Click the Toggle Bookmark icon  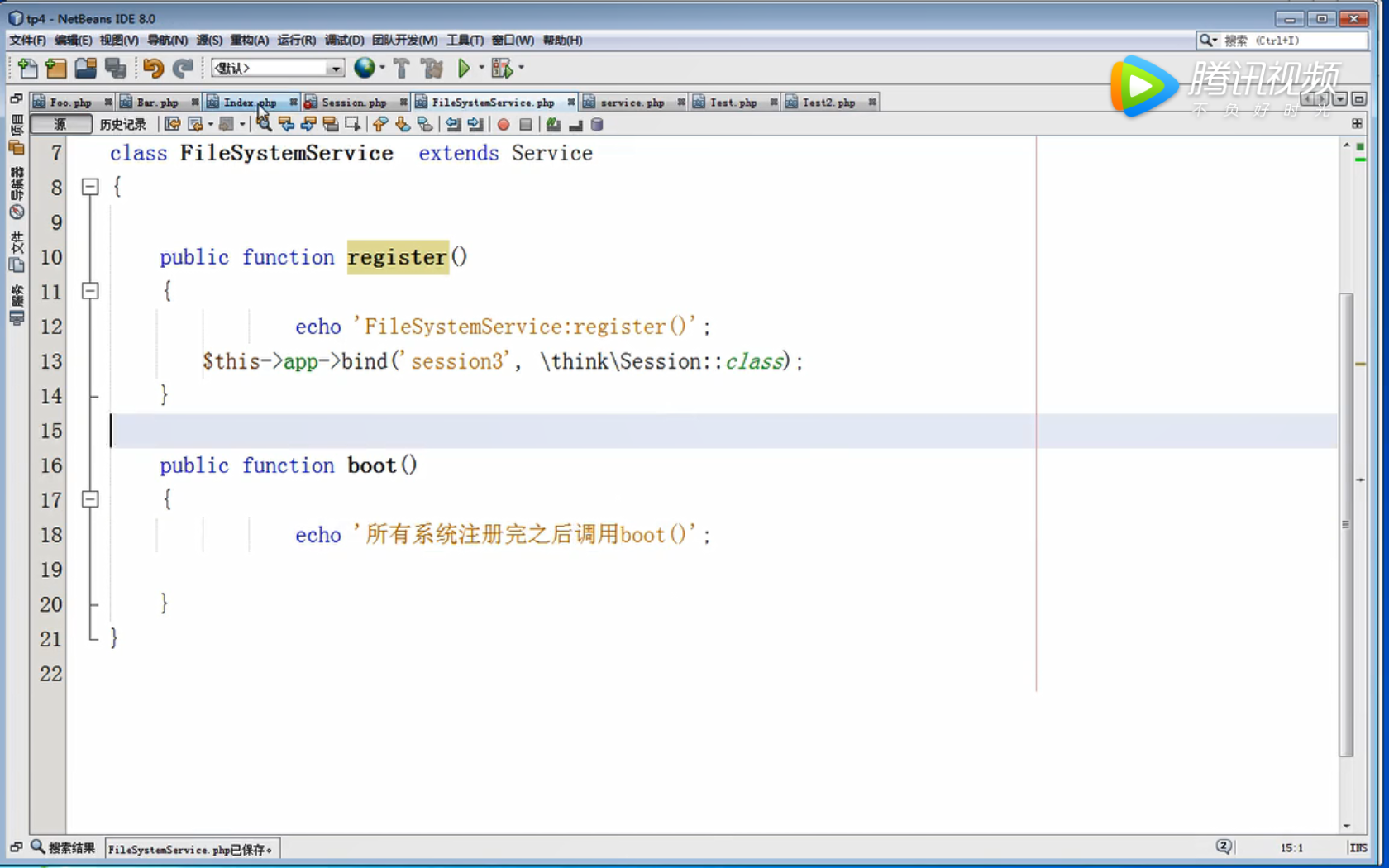(425, 124)
